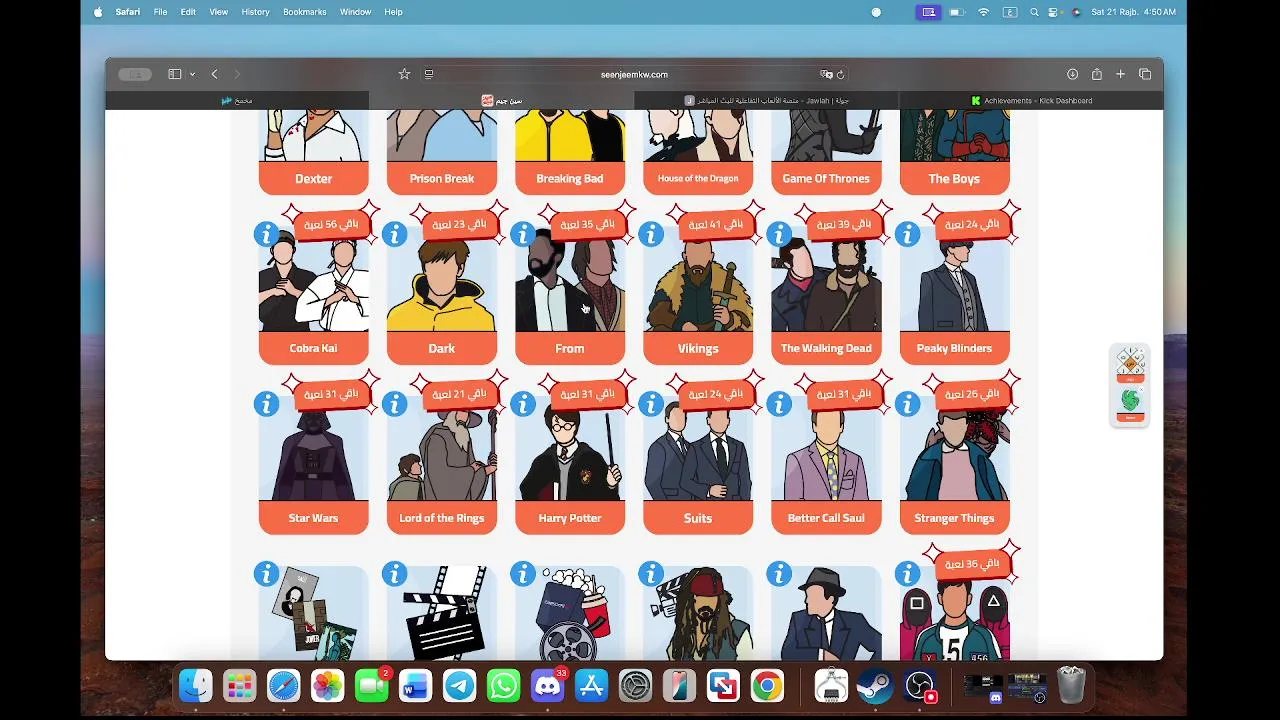Select the Dexter category button
Image resolution: width=1280 pixels, height=720 pixels.
click(x=313, y=178)
